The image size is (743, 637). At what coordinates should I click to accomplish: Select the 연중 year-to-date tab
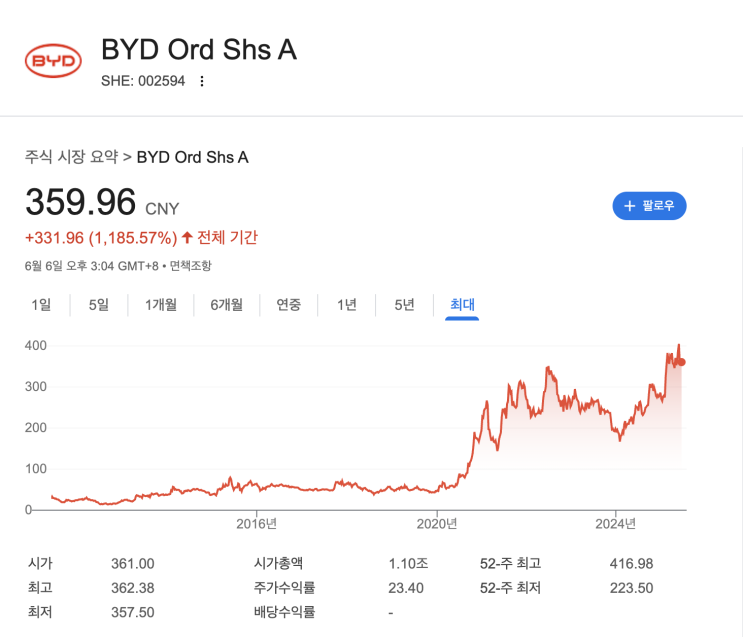tap(289, 305)
